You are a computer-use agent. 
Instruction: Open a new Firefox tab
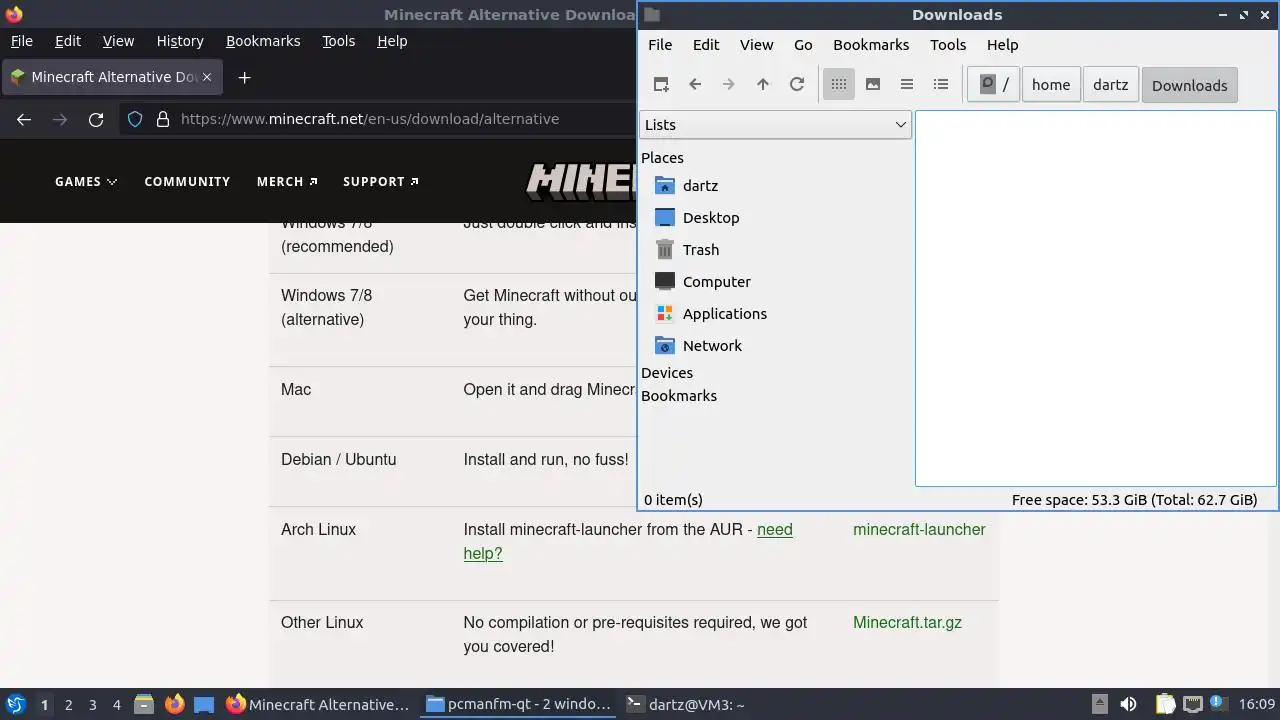coord(244,77)
